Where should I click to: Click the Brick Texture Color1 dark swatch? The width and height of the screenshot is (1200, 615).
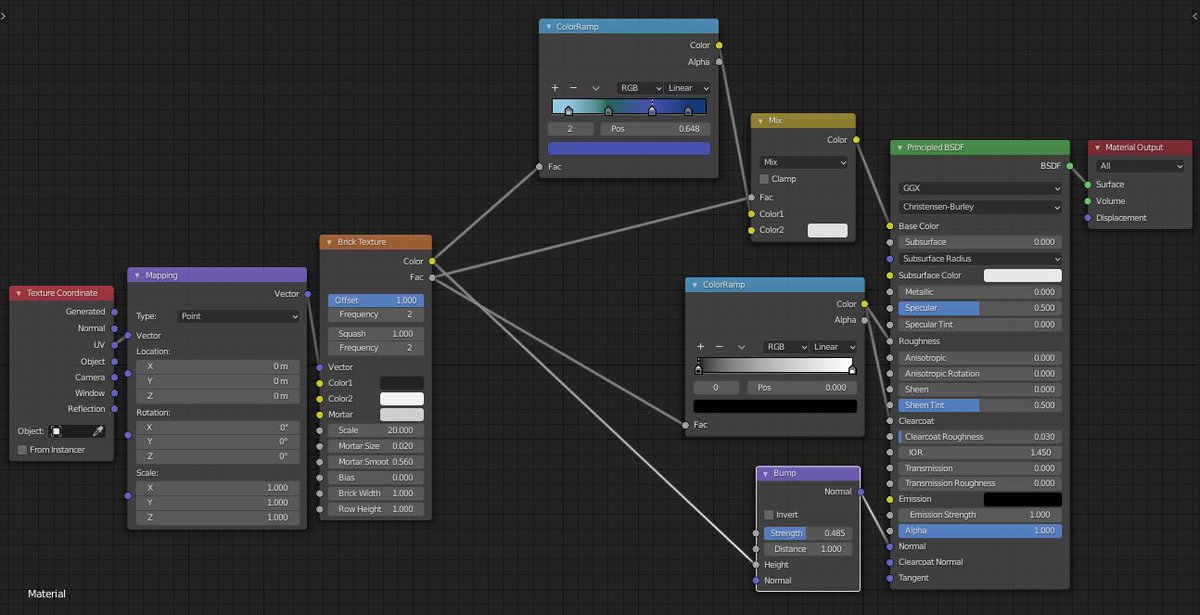click(401, 383)
